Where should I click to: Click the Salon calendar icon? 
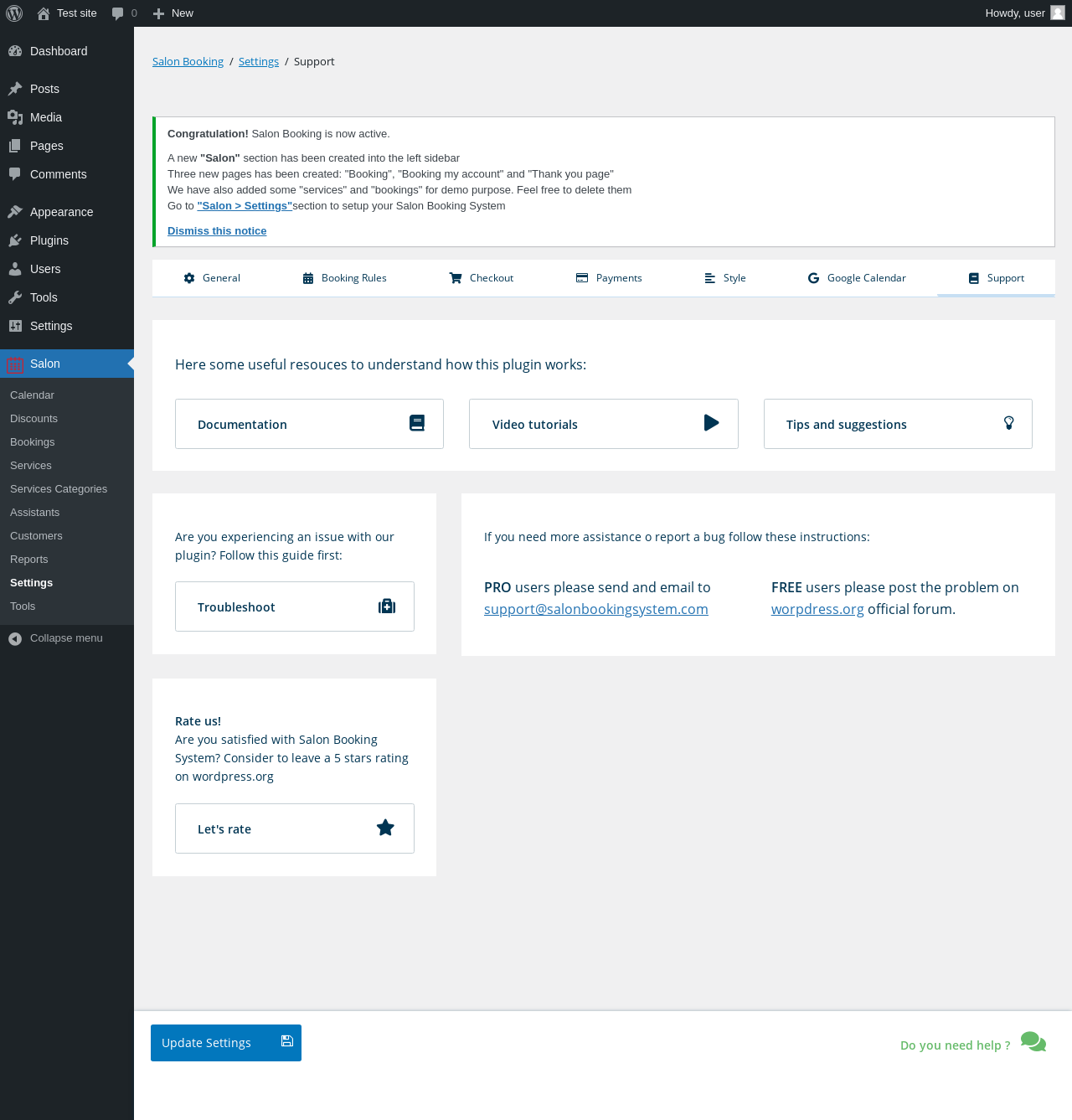pos(15,364)
